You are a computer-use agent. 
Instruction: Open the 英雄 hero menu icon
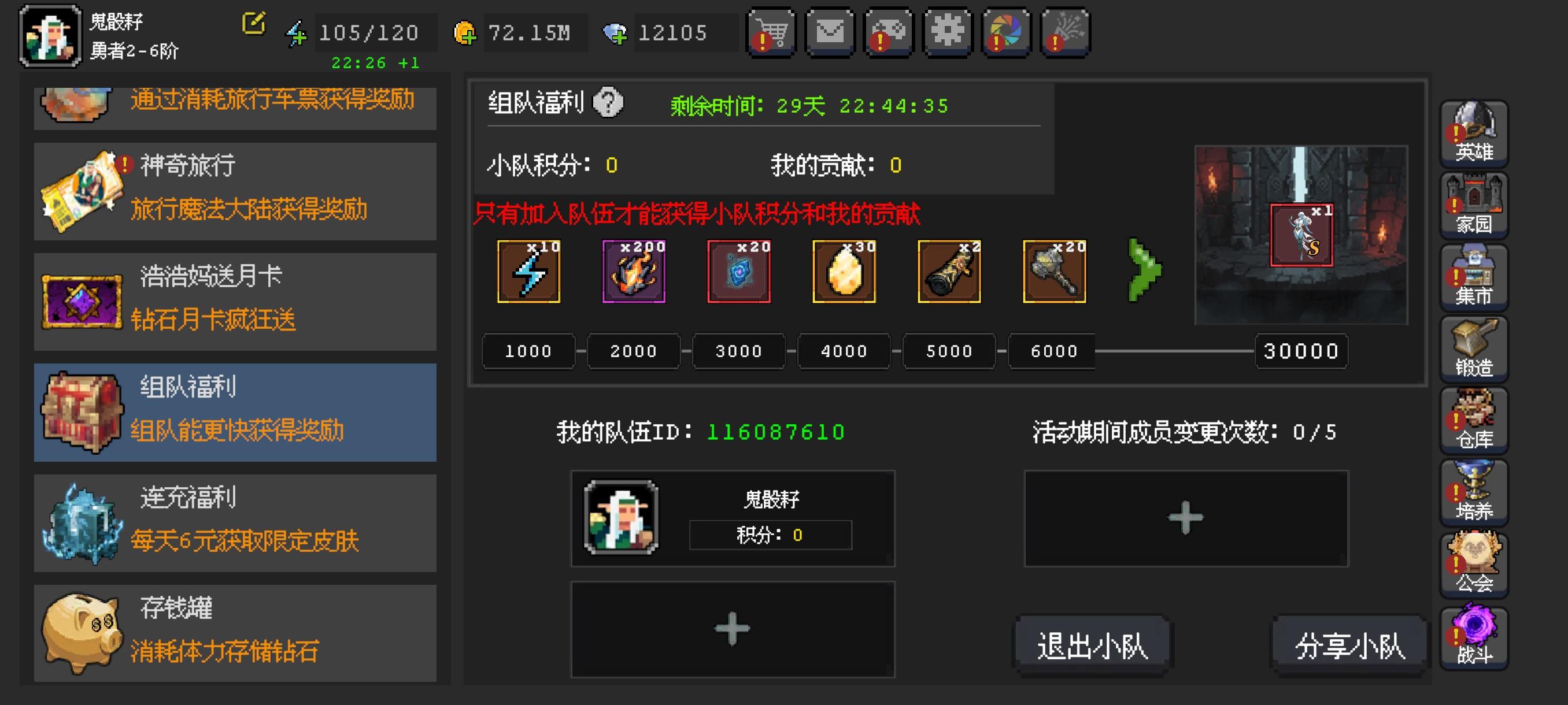click(x=1474, y=132)
